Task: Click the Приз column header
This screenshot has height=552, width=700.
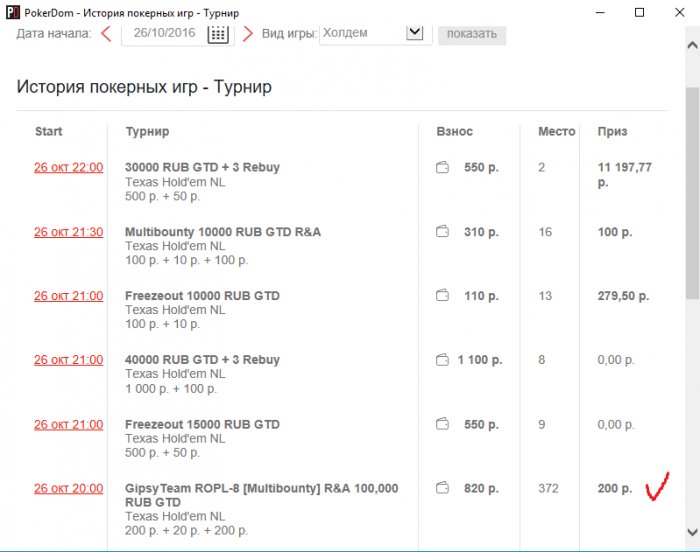Action: [x=612, y=131]
